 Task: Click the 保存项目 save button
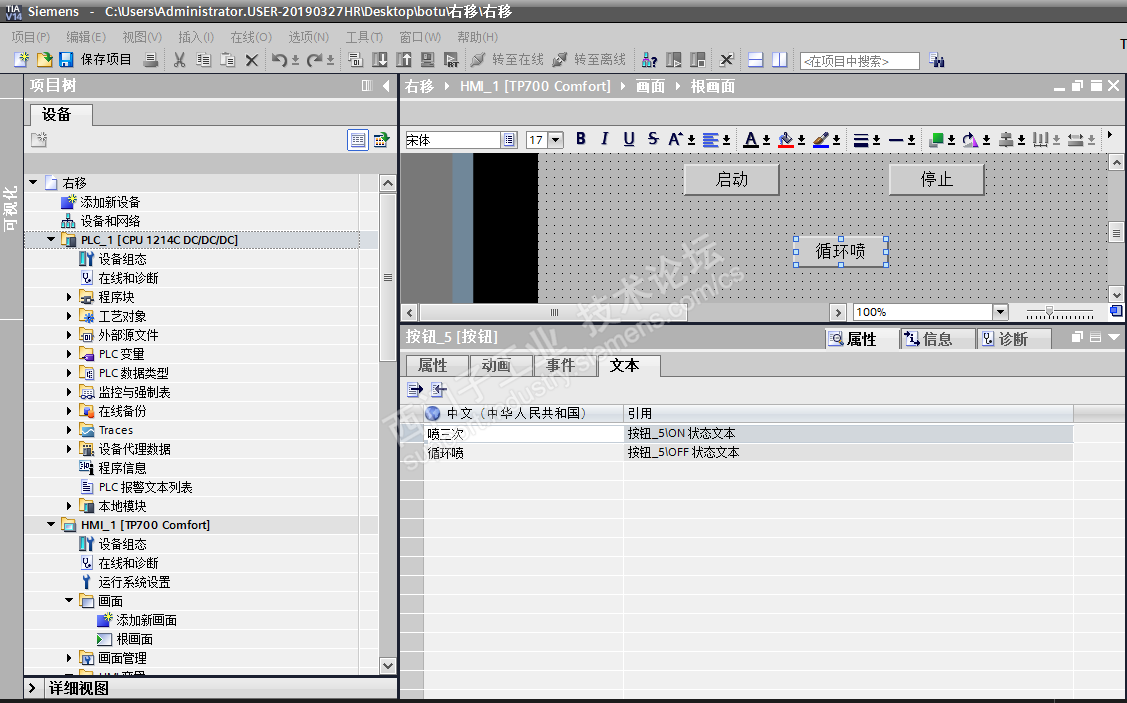click(x=96, y=60)
